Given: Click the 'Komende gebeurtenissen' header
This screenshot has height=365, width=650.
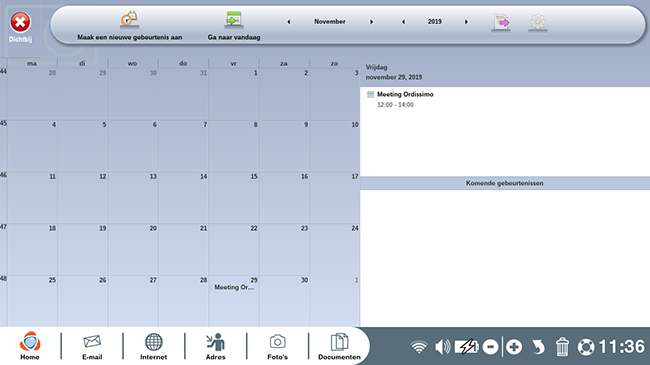Looking at the screenshot, I should tap(504, 183).
